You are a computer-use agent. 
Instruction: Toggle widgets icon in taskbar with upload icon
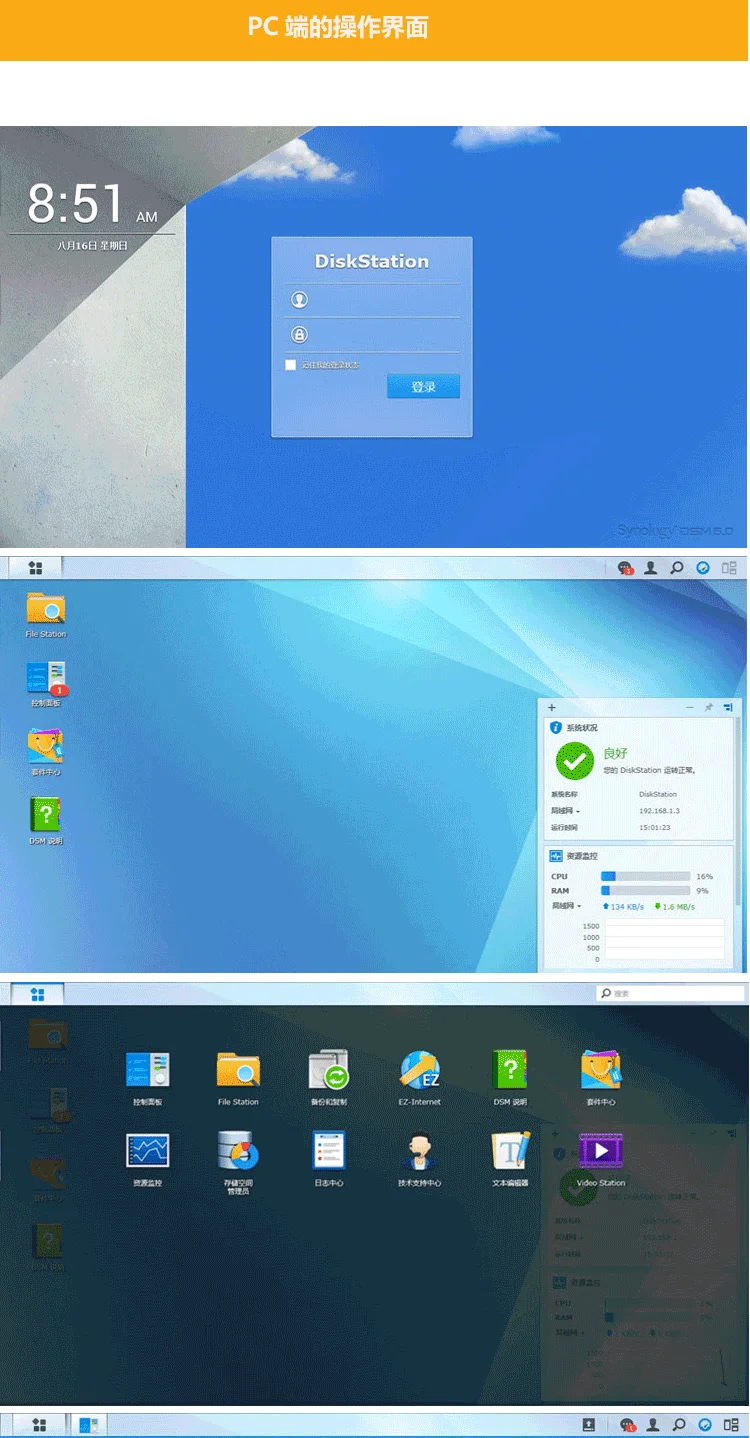click(x=705, y=1424)
